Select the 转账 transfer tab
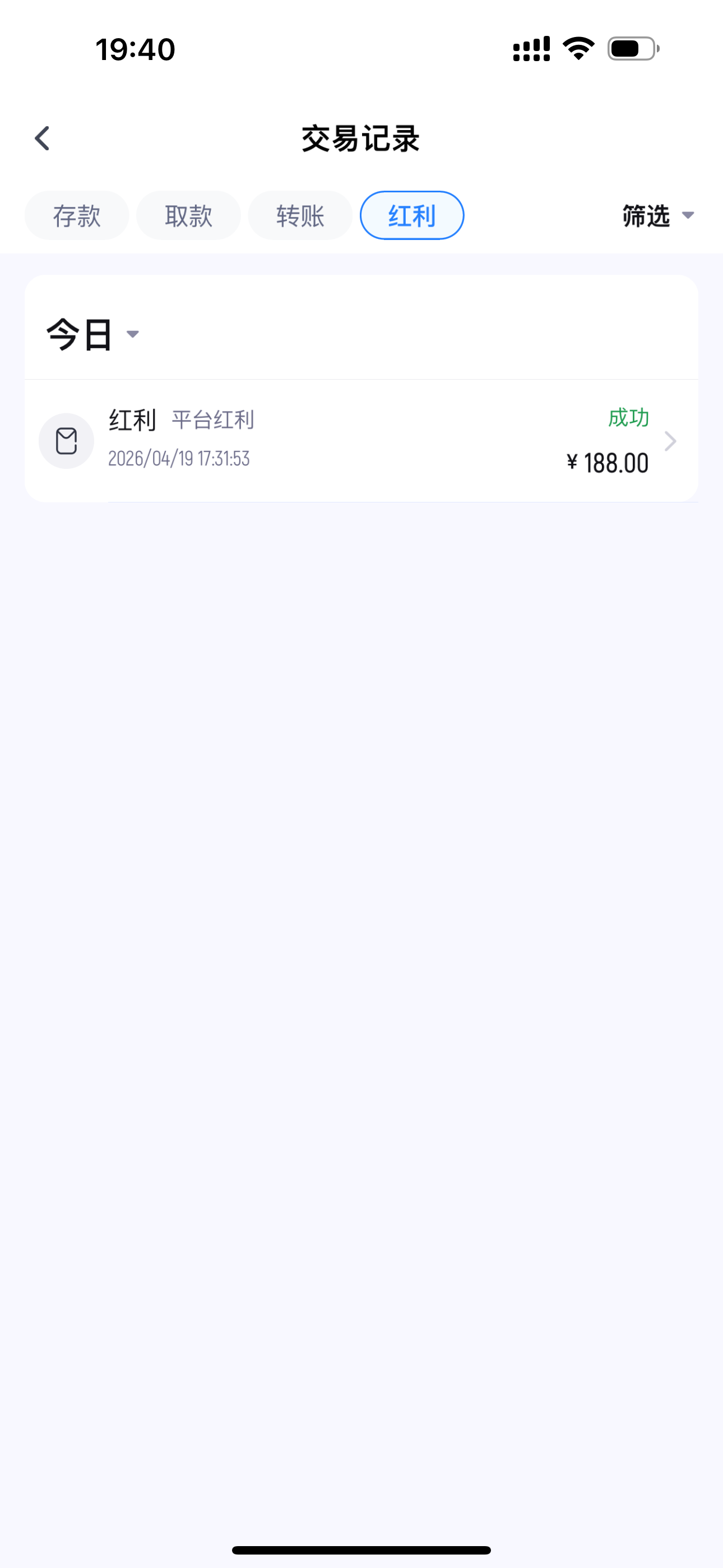 point(300,215)
